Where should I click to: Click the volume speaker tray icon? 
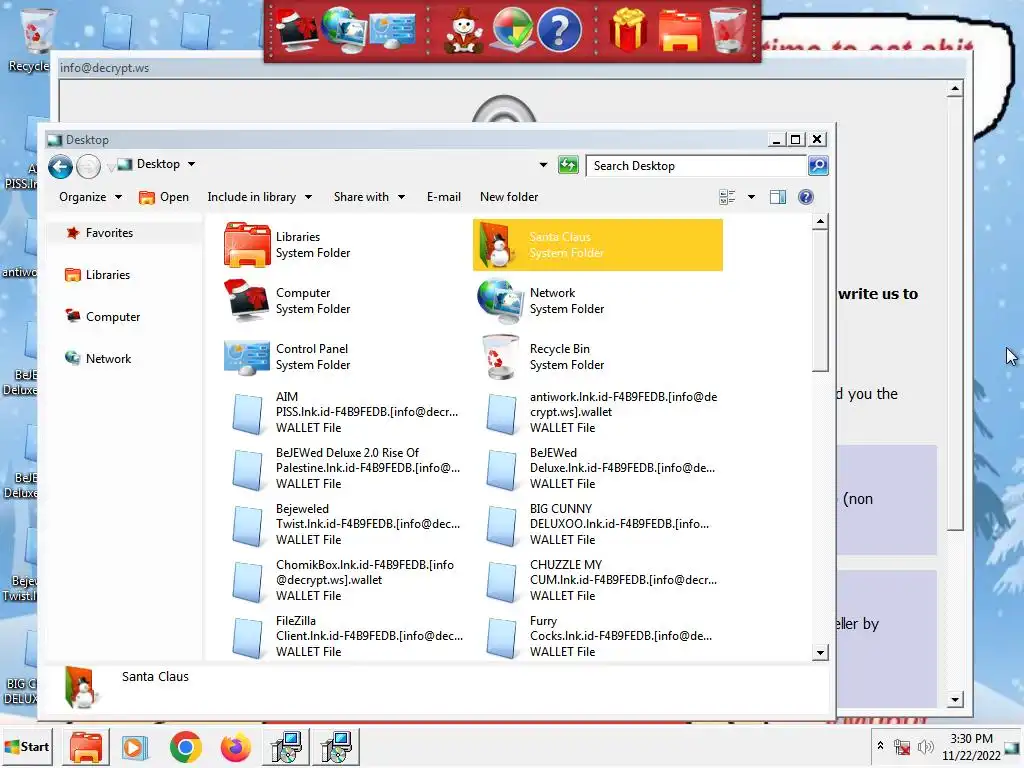[x=925, y=747]
